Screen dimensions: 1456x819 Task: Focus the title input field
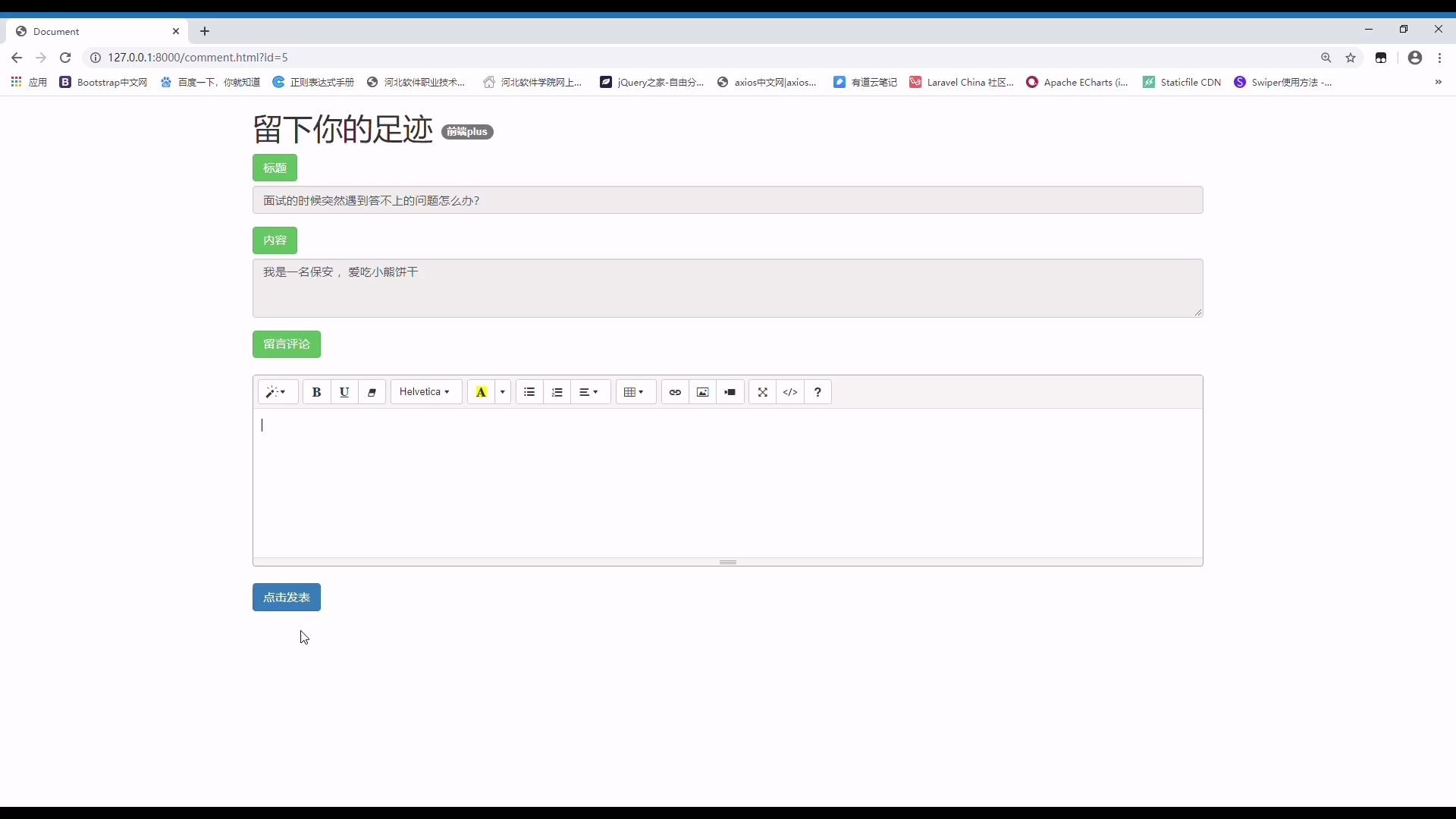coord(728,200)
